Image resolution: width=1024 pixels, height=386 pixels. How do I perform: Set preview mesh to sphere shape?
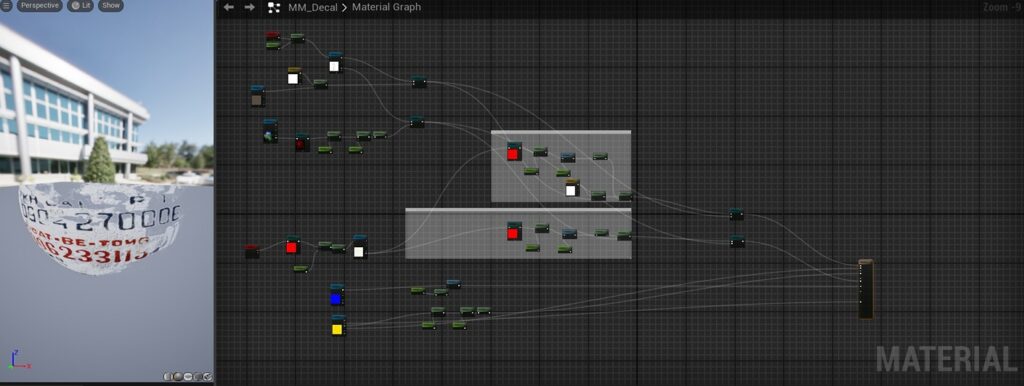point(178,376)
